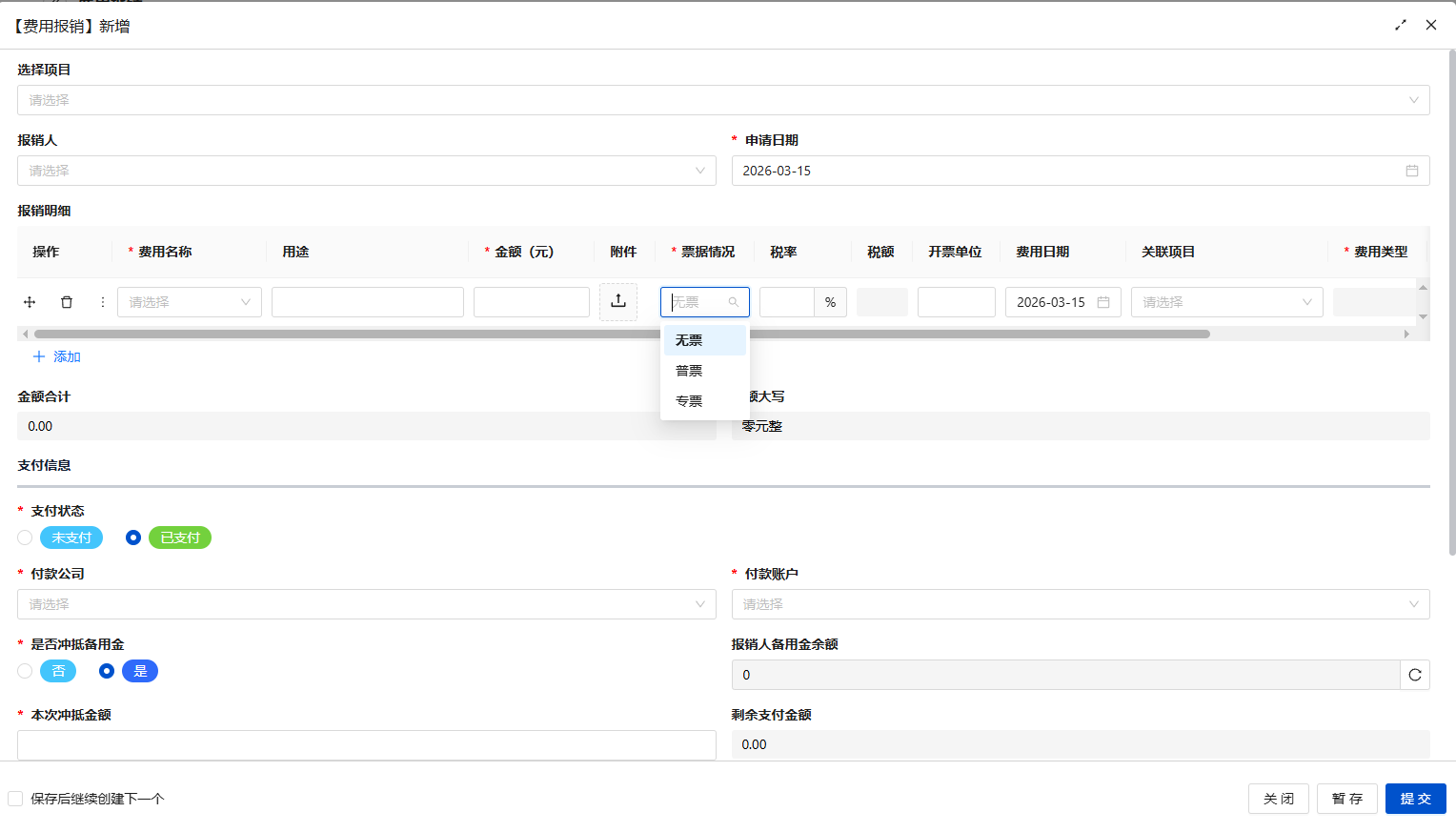Click the refresh icon beside 报销人备用金余额
The image size is (1456, 832).
coord(1415,675)
